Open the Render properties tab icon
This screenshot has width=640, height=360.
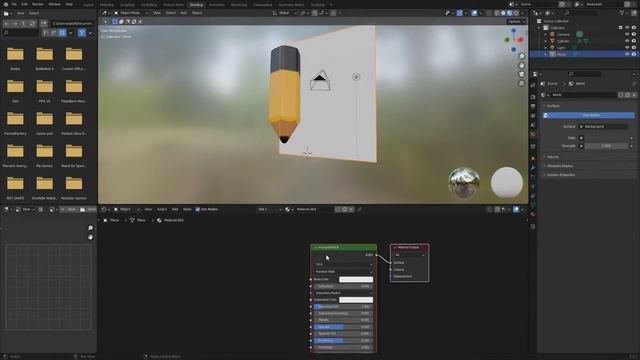533,97
